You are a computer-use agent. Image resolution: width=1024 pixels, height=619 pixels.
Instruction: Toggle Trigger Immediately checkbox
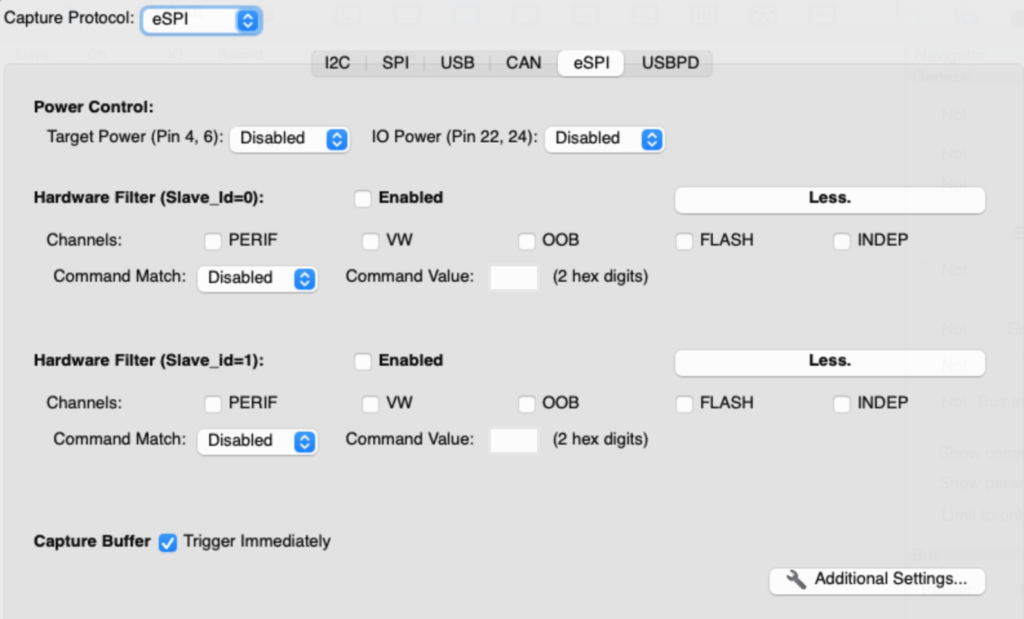click(168, 542)
